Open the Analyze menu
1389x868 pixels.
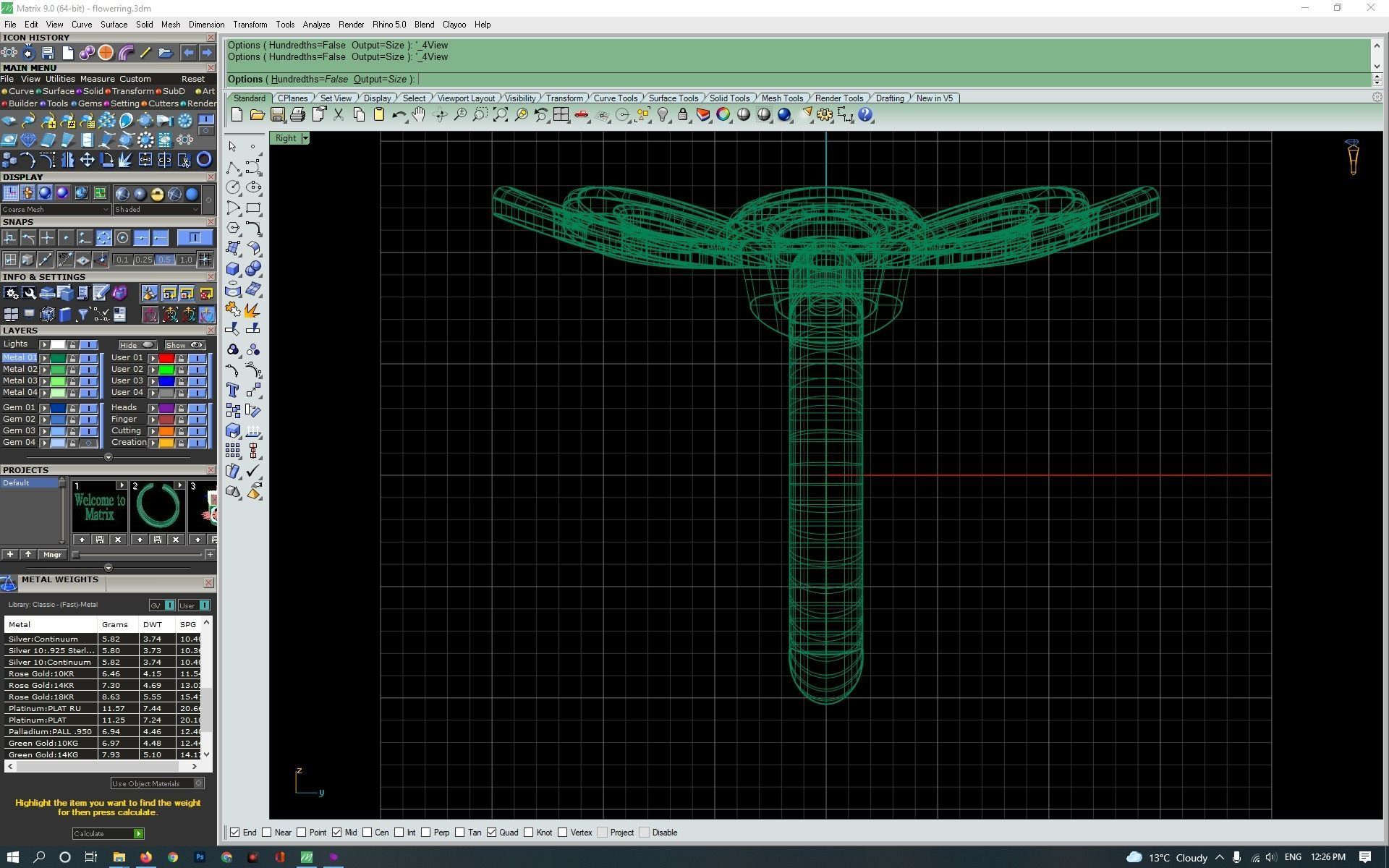pos(315,25)
